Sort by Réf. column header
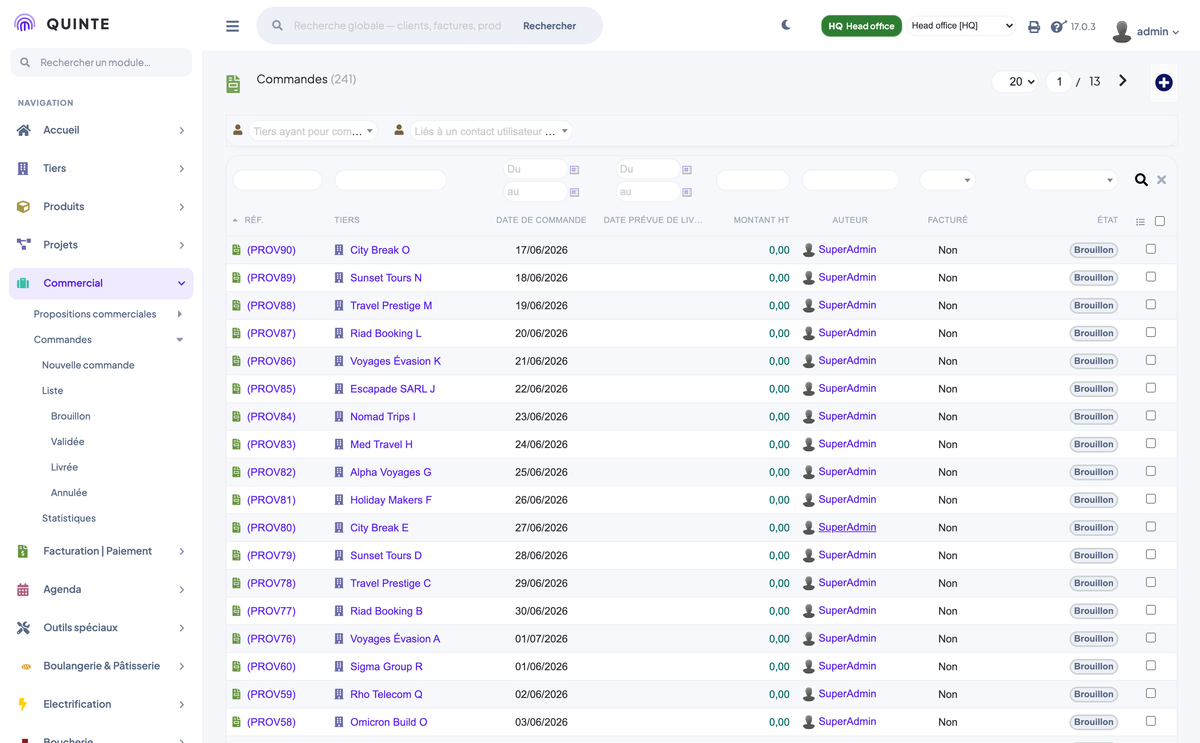Screen dimensions: 1200x743 [x=253, y=220]
